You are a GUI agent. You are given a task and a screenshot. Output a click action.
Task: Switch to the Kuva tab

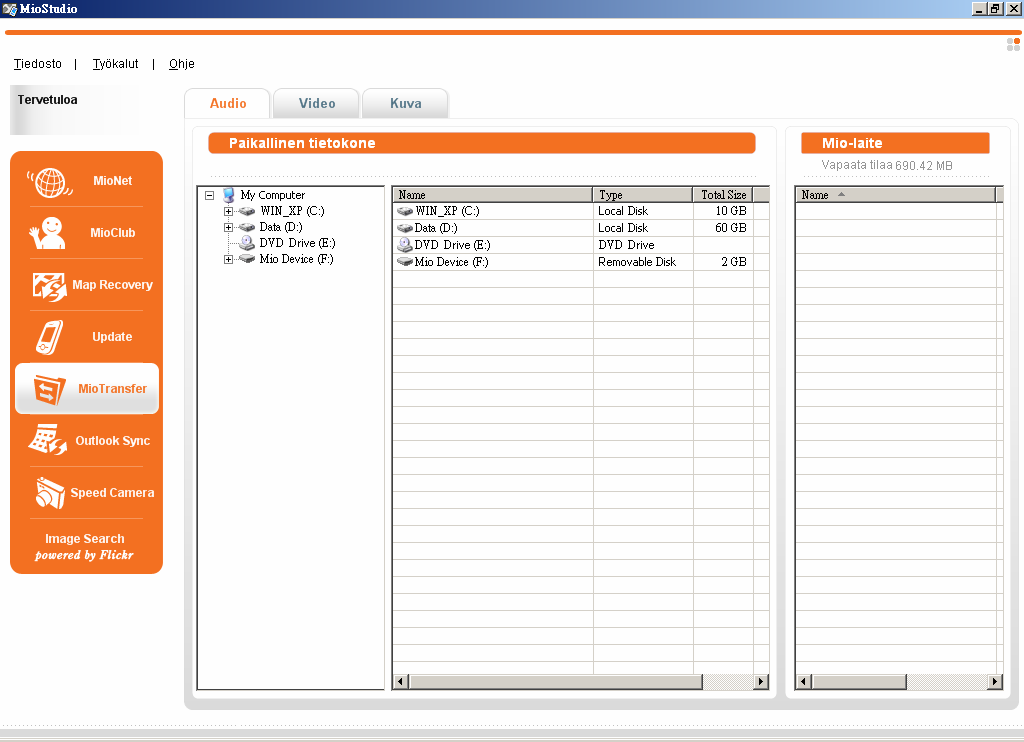click(405, 103)
